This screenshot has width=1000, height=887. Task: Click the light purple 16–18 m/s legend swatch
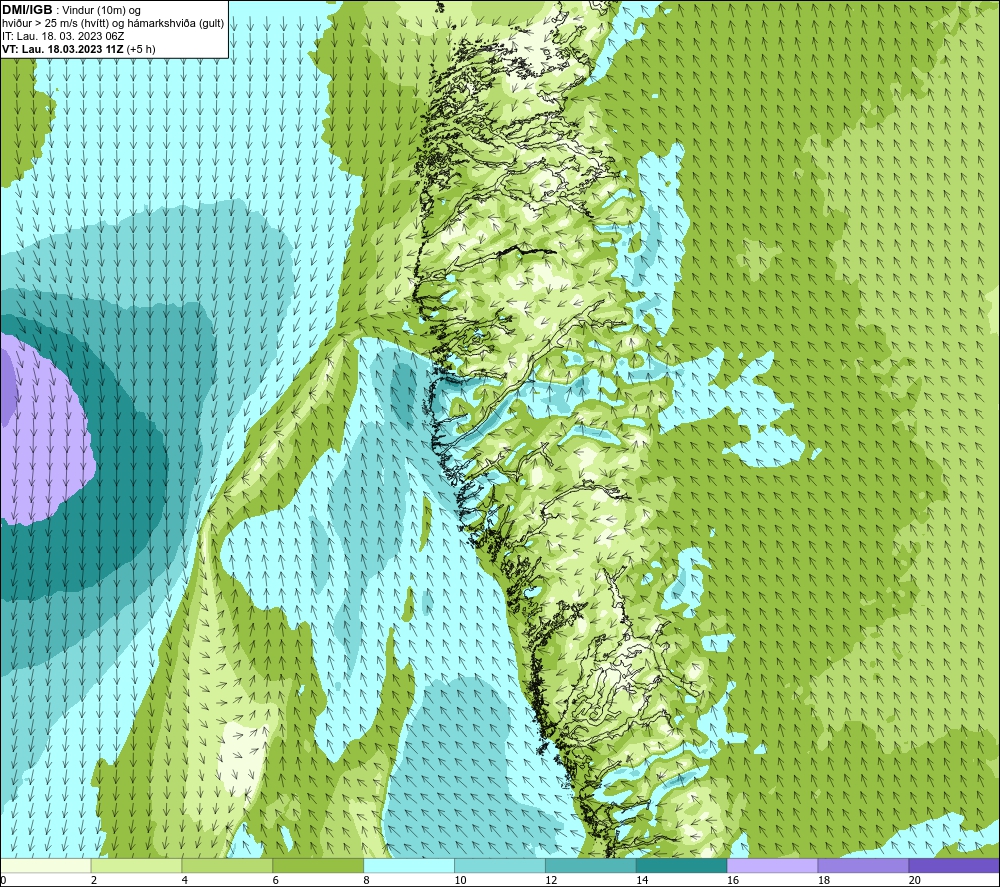tap(772, 865)
